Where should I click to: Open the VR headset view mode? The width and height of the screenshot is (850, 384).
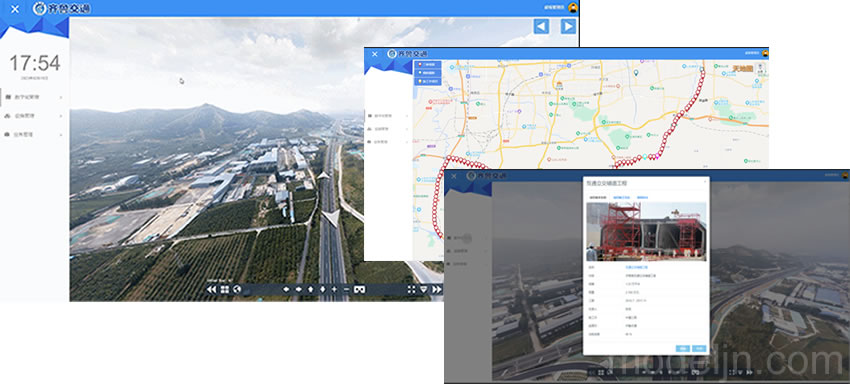click(x=359, y=290)
